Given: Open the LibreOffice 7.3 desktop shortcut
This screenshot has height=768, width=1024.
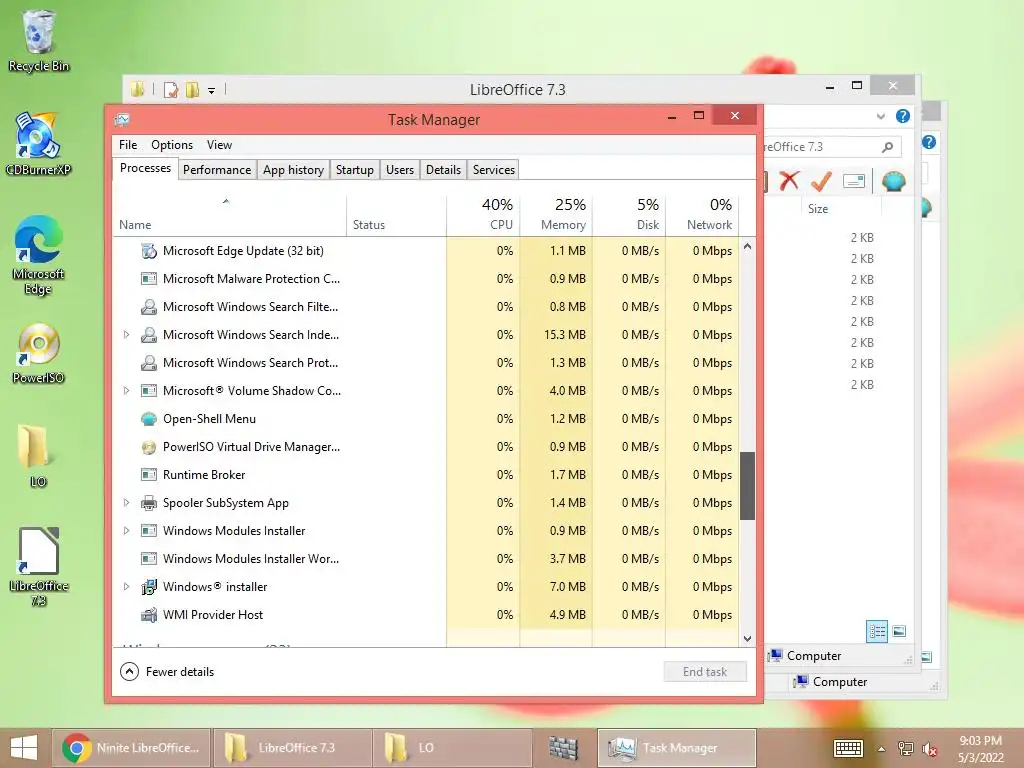Looking at the screenshot, I should 38,566.
